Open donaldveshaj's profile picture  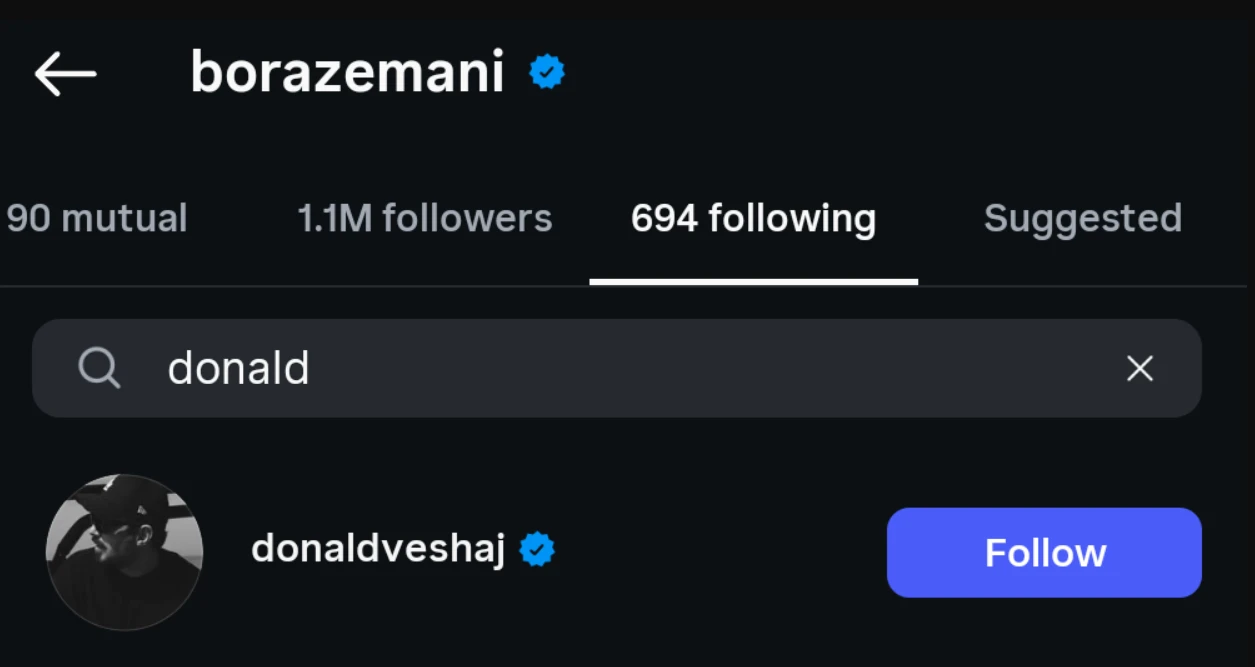pyautogui.click(x=125, y=552)
